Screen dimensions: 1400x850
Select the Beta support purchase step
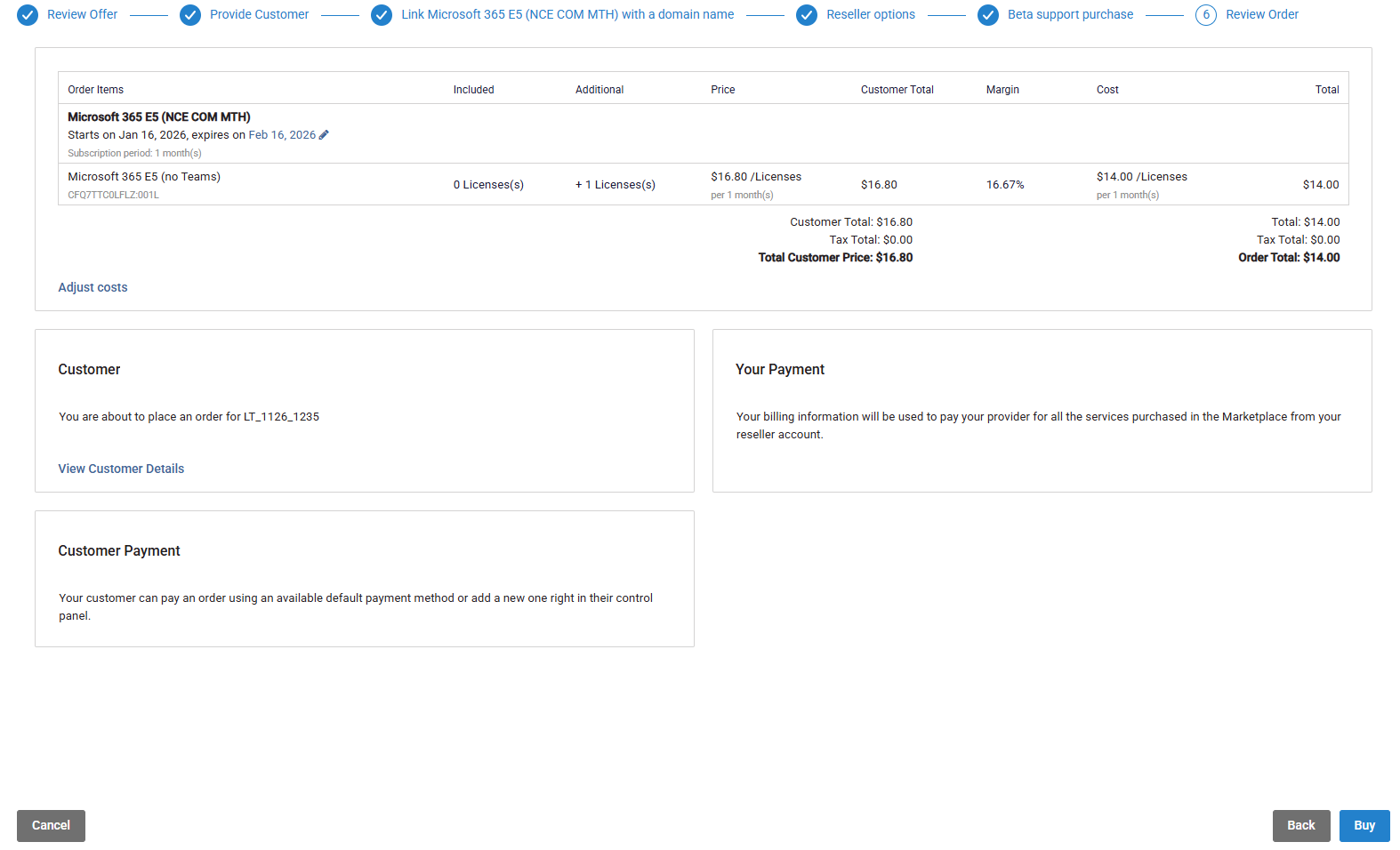pyautogui.click(x=1070, y=15)
